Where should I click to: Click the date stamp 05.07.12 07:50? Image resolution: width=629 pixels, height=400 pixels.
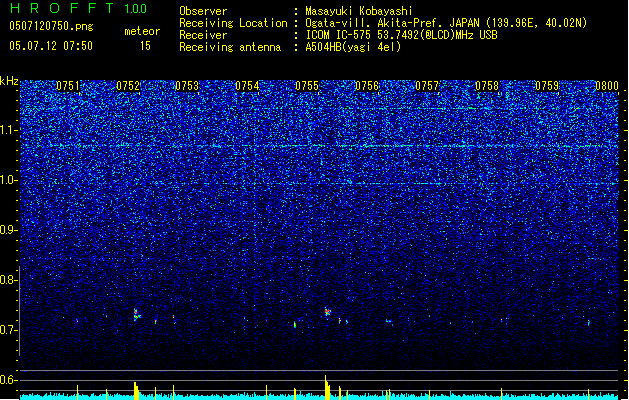pyautogui.click(x=51, y=46)
